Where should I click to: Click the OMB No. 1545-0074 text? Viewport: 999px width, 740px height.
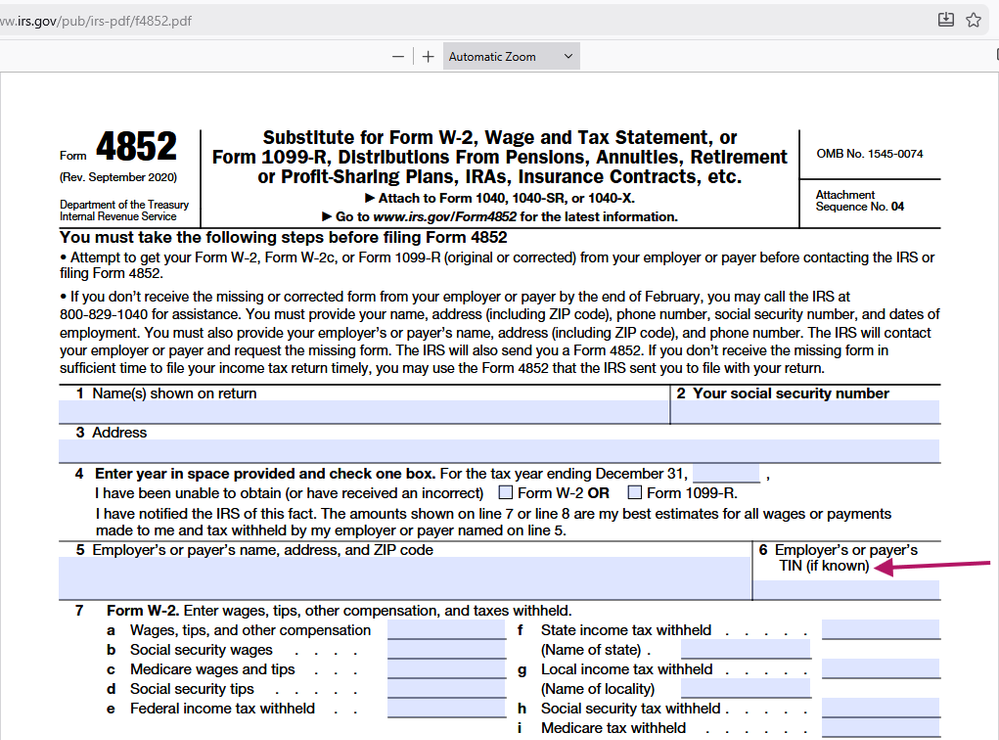pyautogui.click(x=869, y=154)
